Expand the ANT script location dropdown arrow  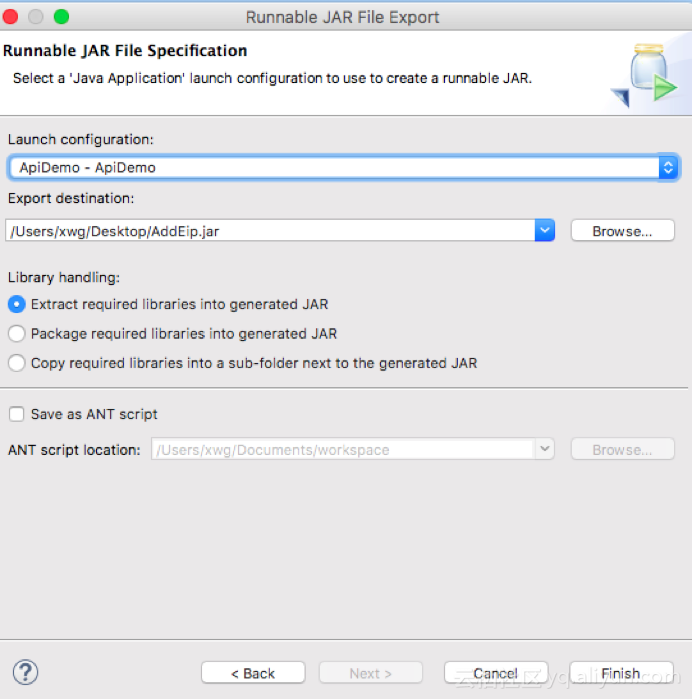tap(544, 449)
